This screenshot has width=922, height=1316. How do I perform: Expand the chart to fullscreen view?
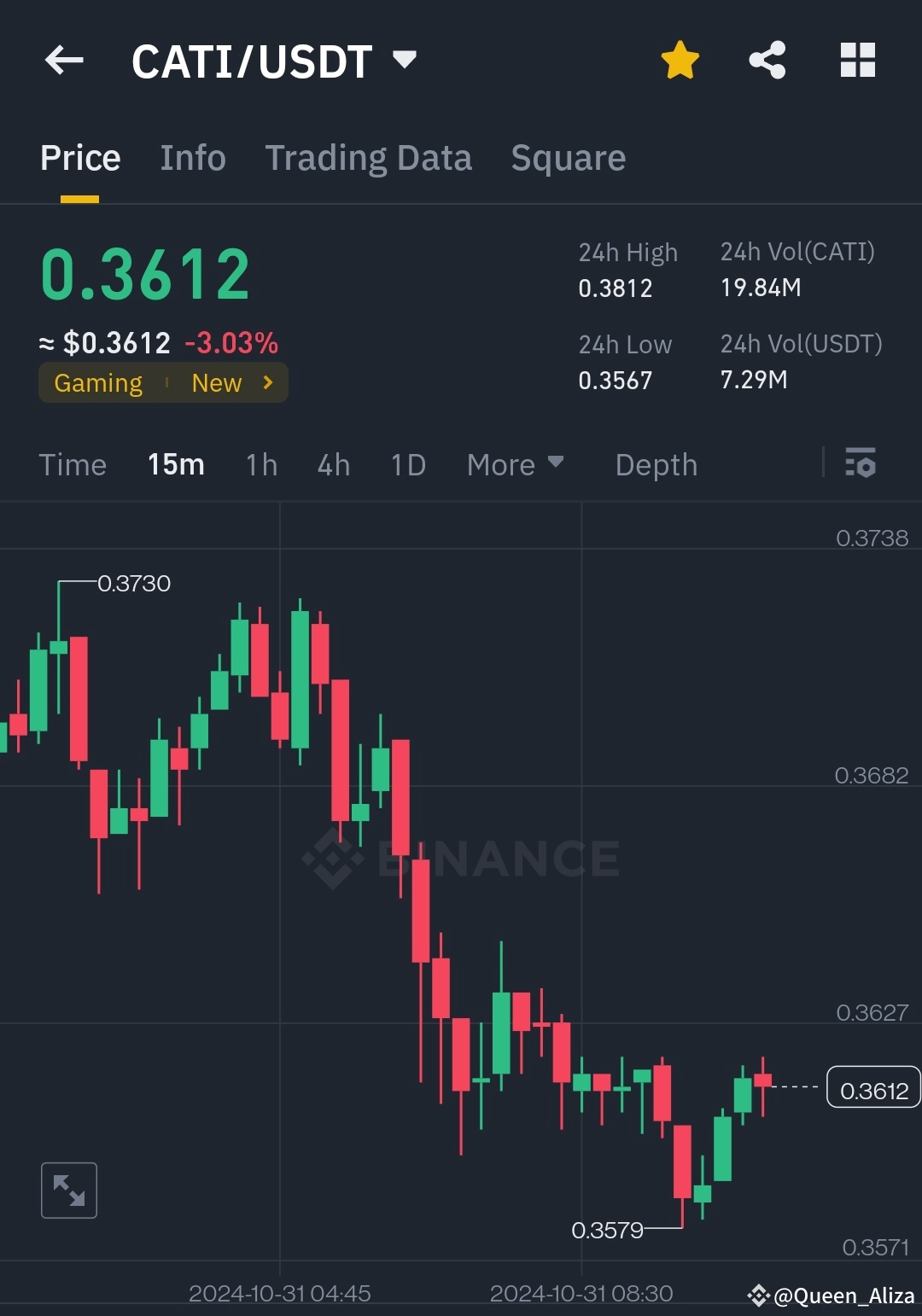(x=68, y=1190)
